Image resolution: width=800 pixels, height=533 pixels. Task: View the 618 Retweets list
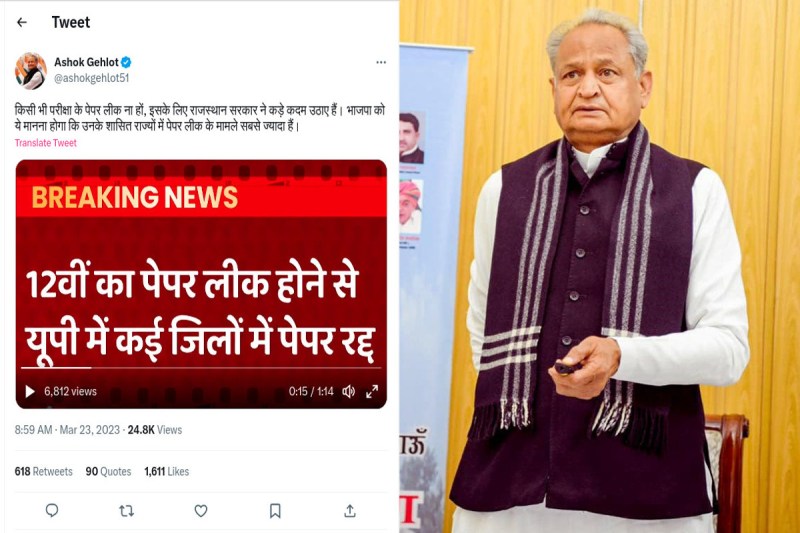pos(43,471)
